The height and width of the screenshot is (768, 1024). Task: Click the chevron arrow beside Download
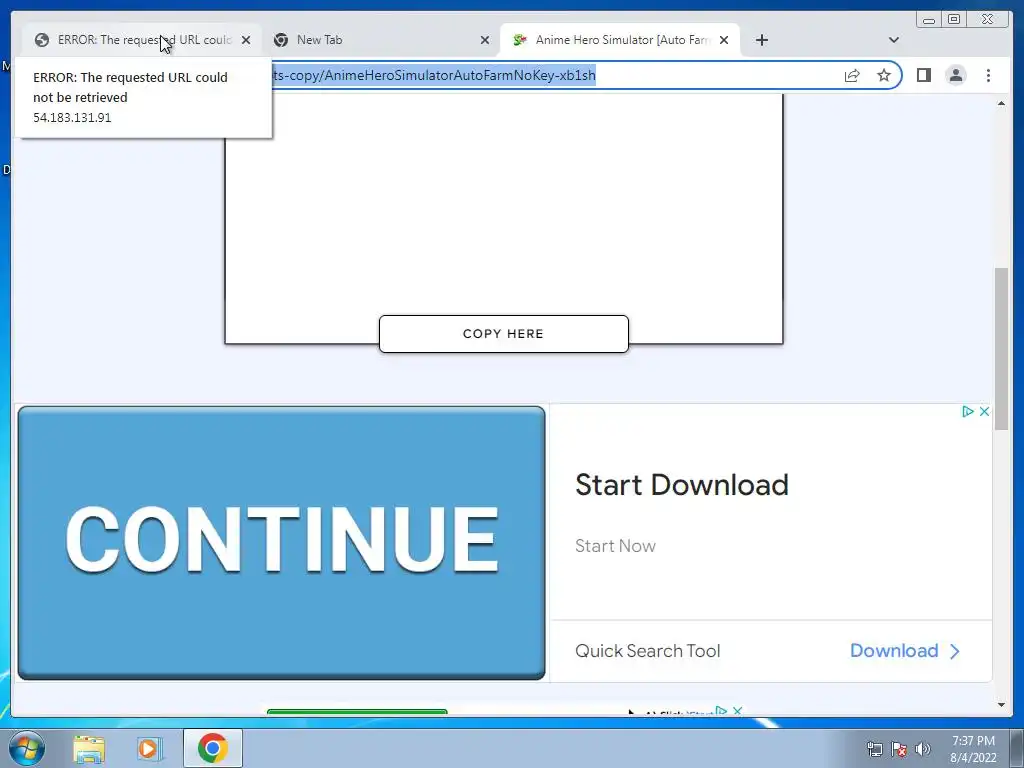coord(955,651)
